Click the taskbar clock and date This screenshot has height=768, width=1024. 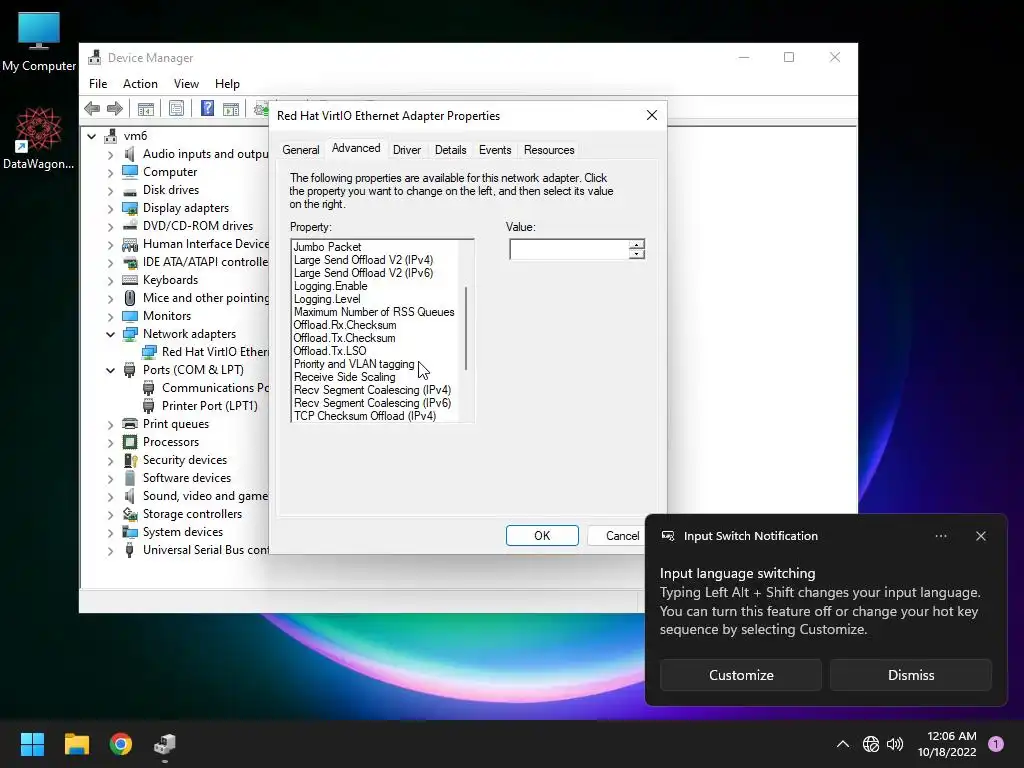tap(946, 744)
